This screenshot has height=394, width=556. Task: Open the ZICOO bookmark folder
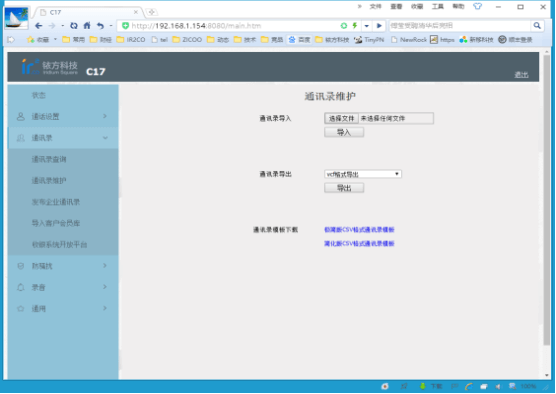[x=187, y=40]
